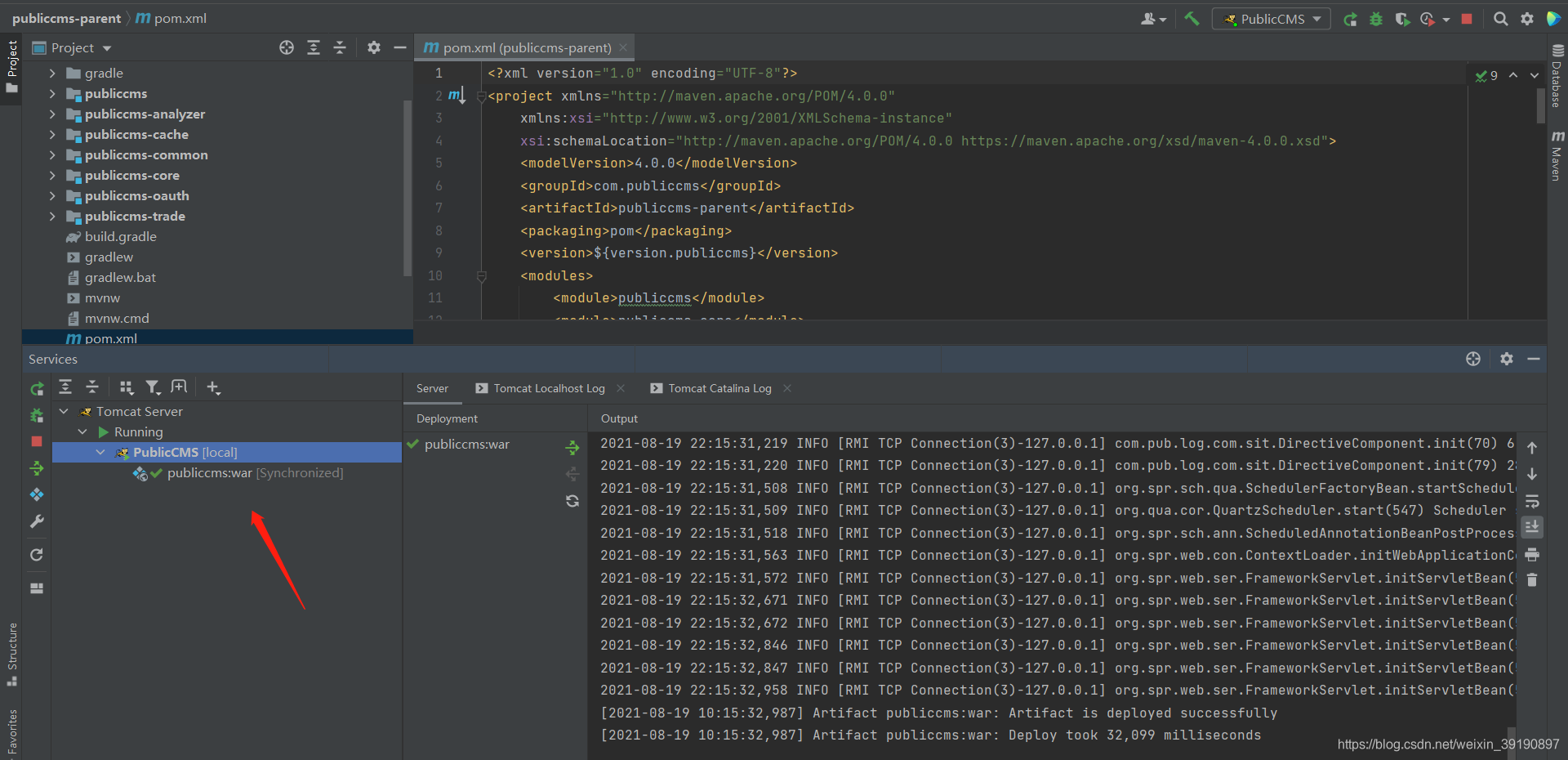This screenshot has height=760, width=1568.
Task: Open Add Service plus dropdown
Action: click(213, 387)
